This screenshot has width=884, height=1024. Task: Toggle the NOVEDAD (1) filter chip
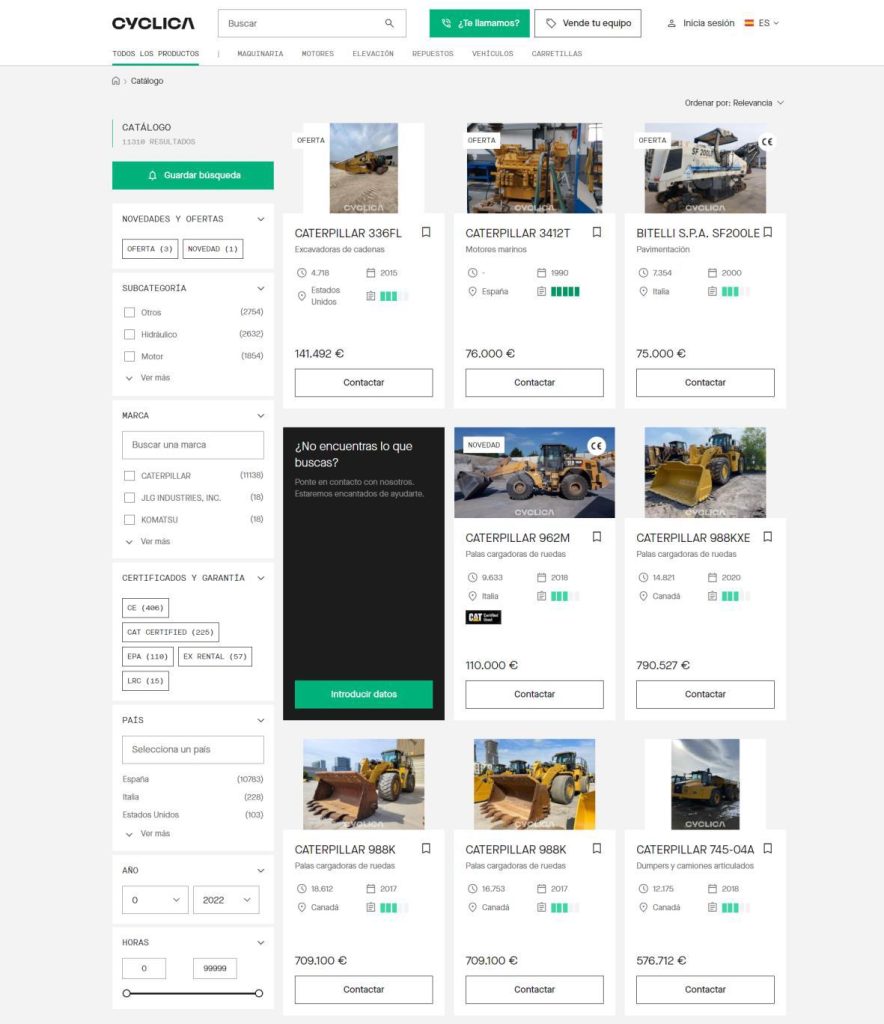[x=213, y=249]
